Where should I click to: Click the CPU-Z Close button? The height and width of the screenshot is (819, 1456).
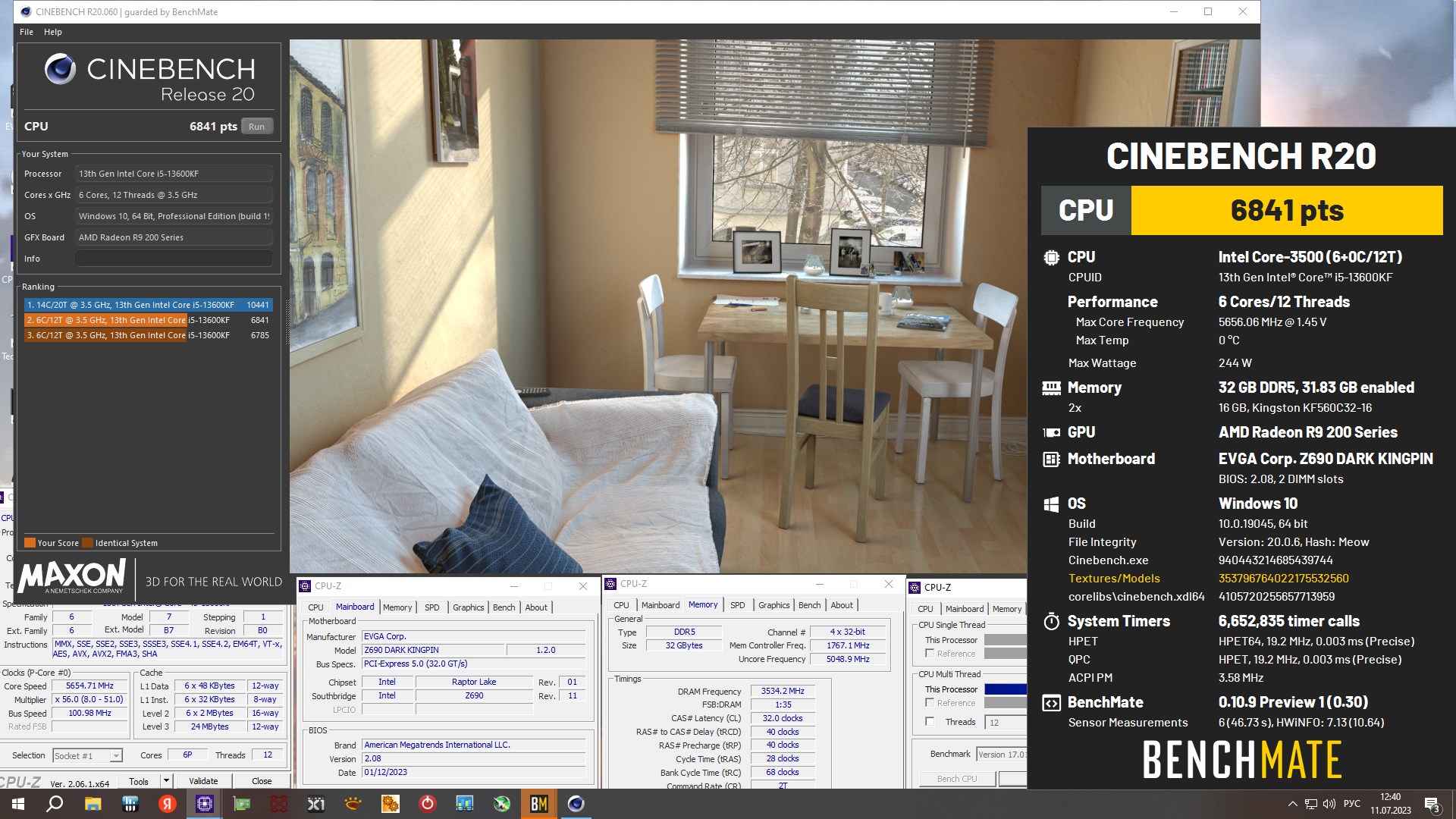(x=262, y=781)
